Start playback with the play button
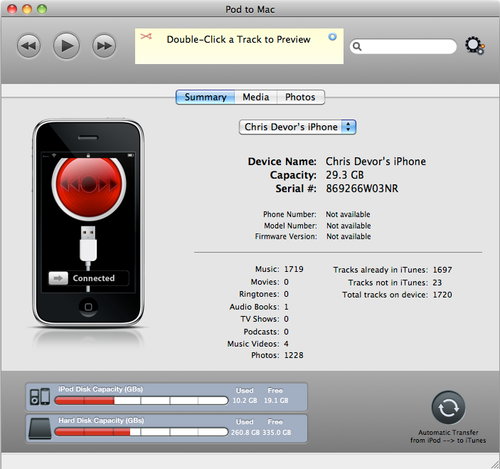500x469 pixels. click(x=66, y=46)
